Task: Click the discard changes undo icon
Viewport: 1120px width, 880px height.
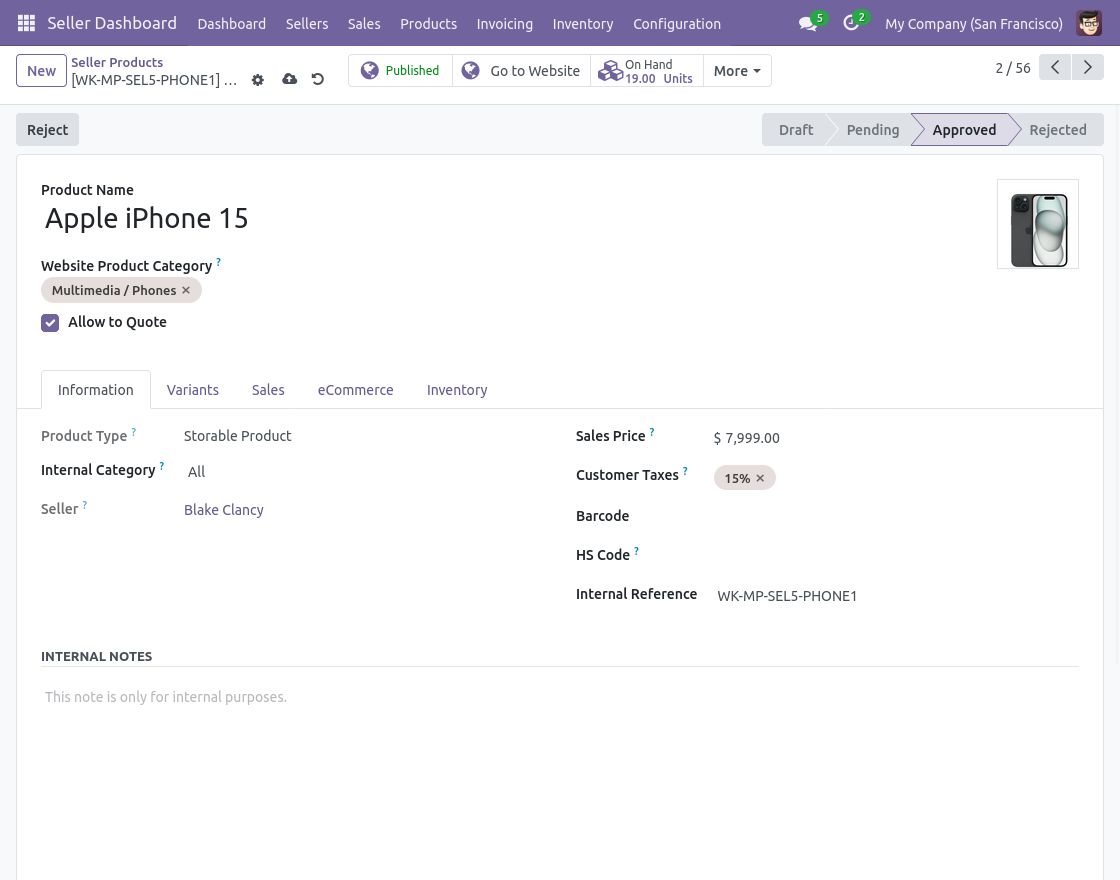Action: (x=318, y=80)
